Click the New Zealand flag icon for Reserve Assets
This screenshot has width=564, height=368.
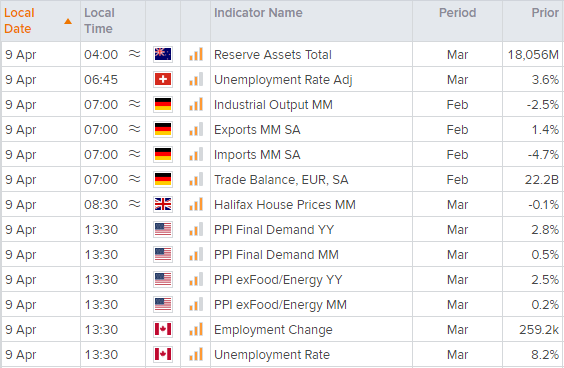tap(163, 54)
